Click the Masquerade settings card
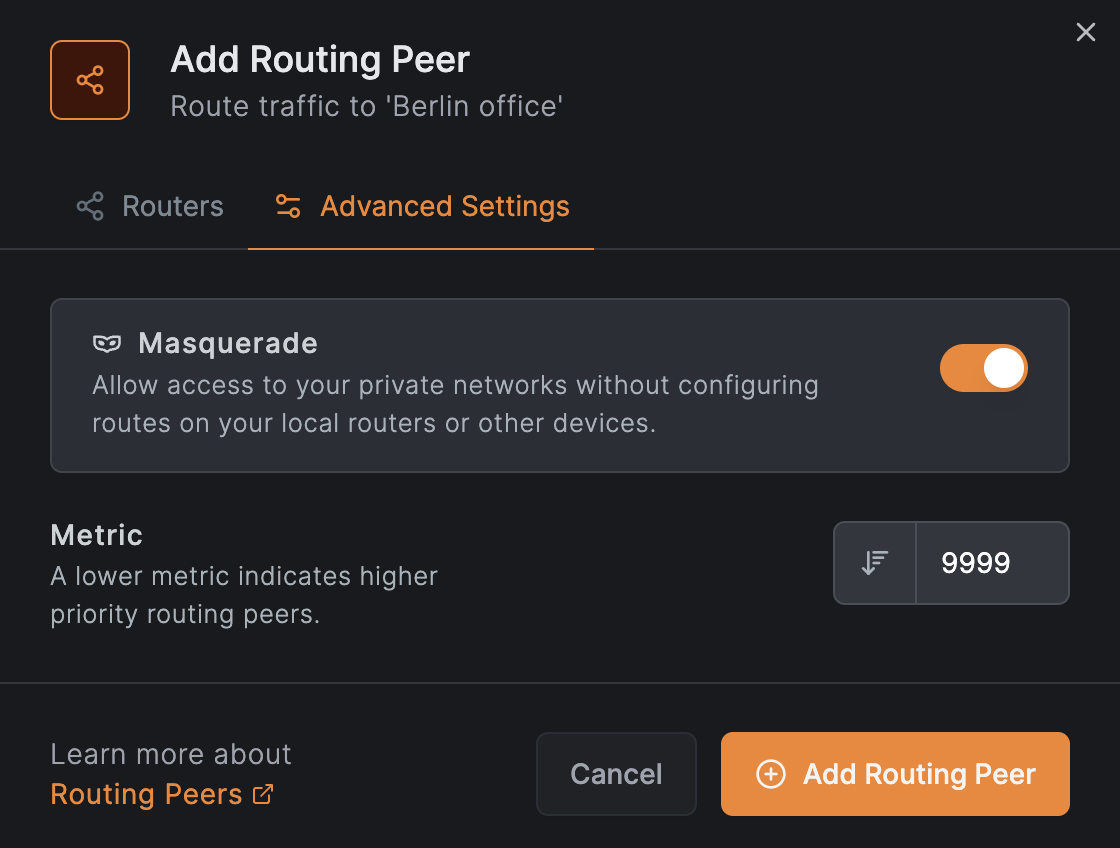This screenshot has height=848, width=1120. pos(560,385)
